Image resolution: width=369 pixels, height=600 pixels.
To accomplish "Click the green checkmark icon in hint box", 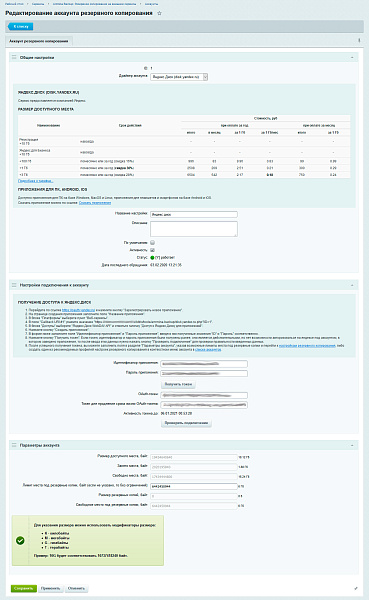I will click(x=20, y=540).
